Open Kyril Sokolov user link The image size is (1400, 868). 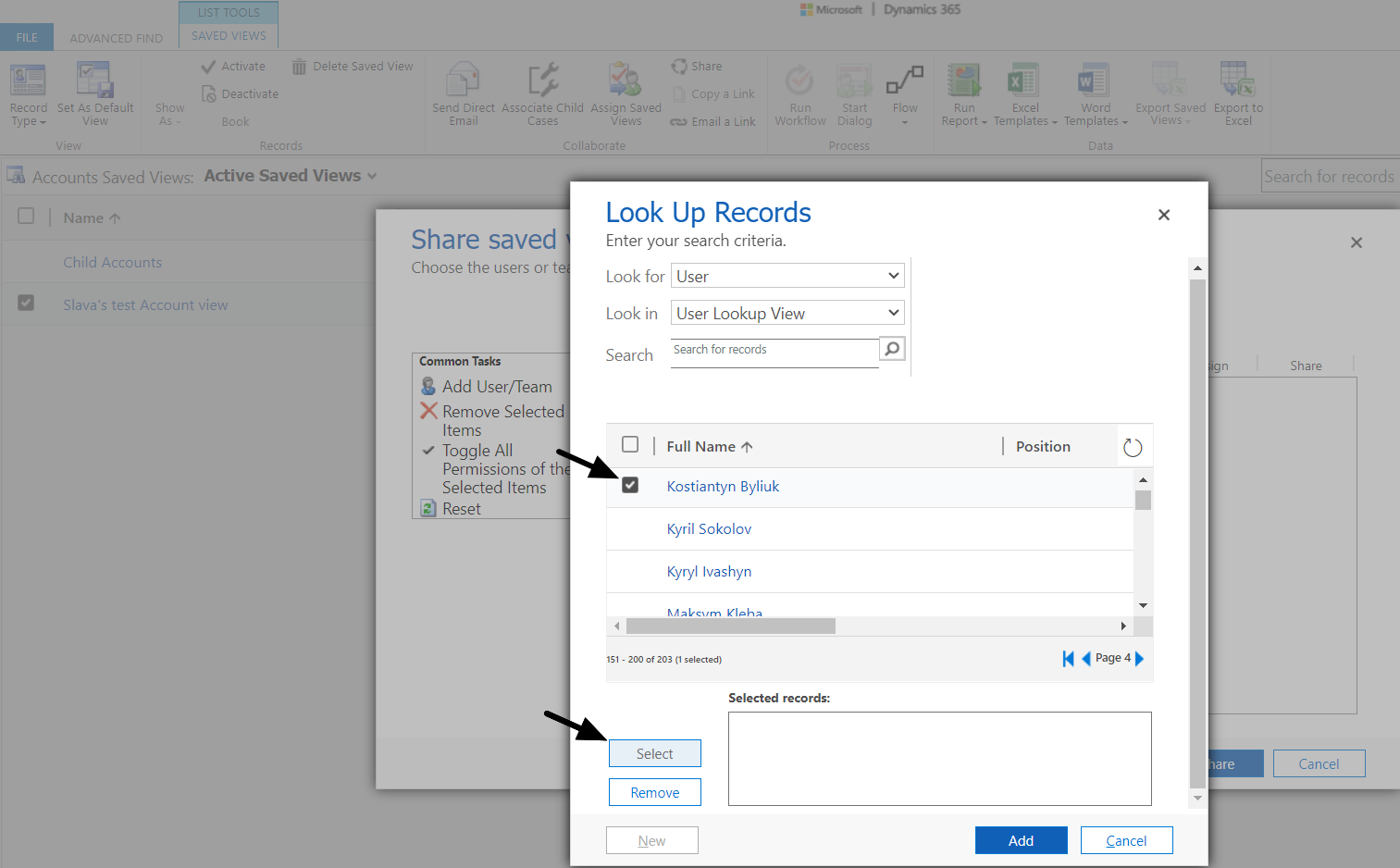(x=709, y=528)
